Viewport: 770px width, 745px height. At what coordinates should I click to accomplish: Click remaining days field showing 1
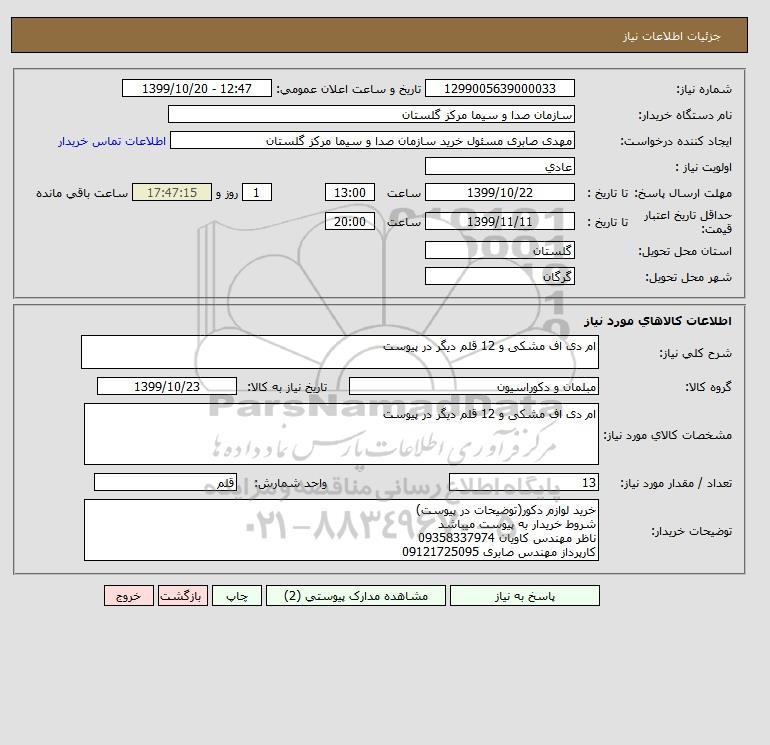[256, 193]
